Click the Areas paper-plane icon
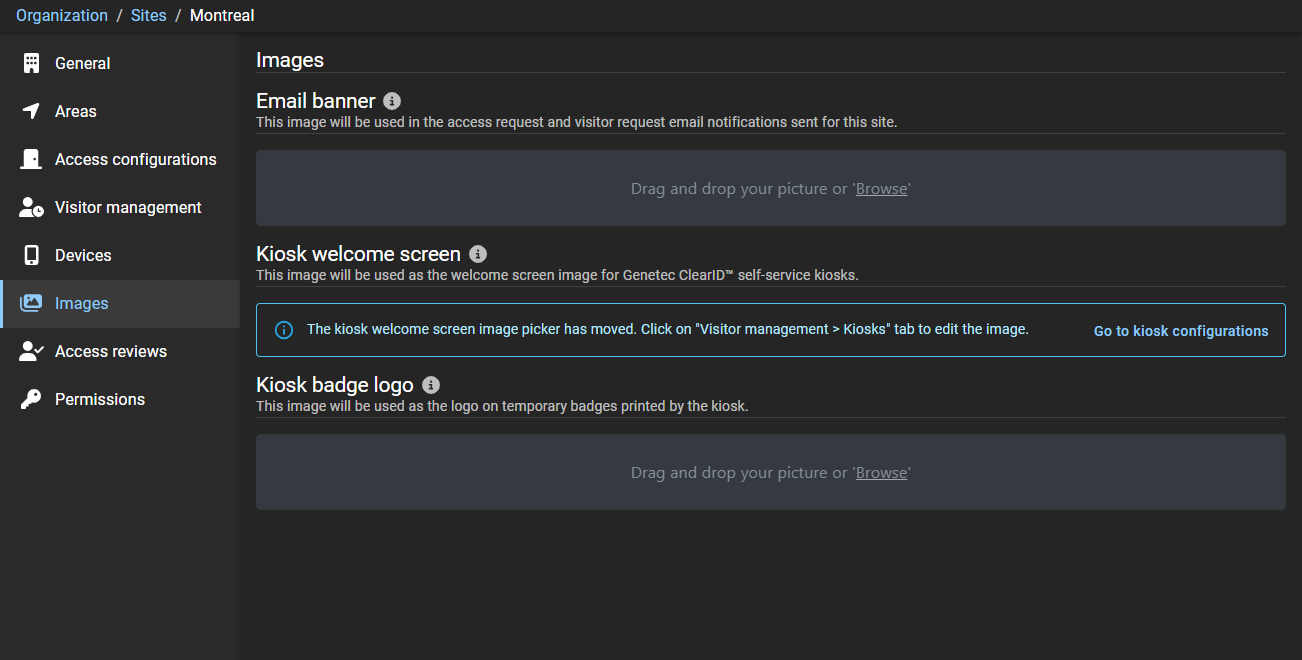 tap(31, 111)
